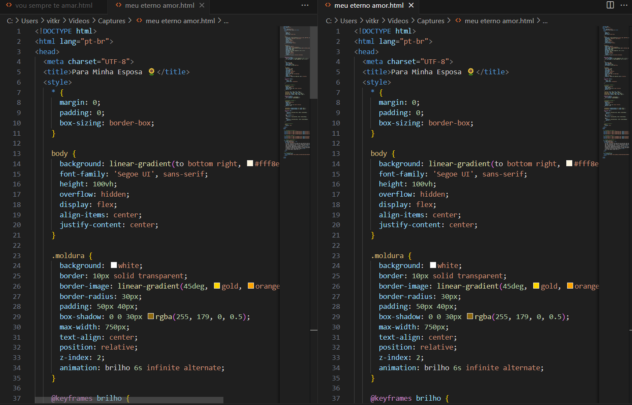Open the gold color swatch in left pane

tap(217, 286)
